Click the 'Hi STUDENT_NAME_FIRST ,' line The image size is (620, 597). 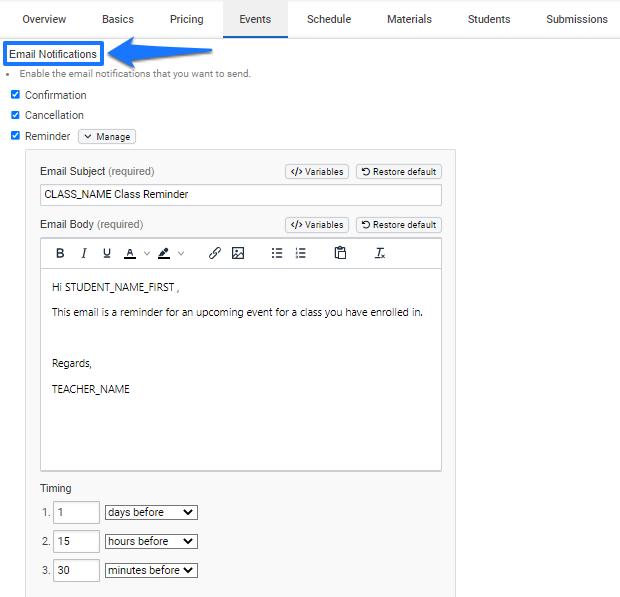click(x=115, y=287)
